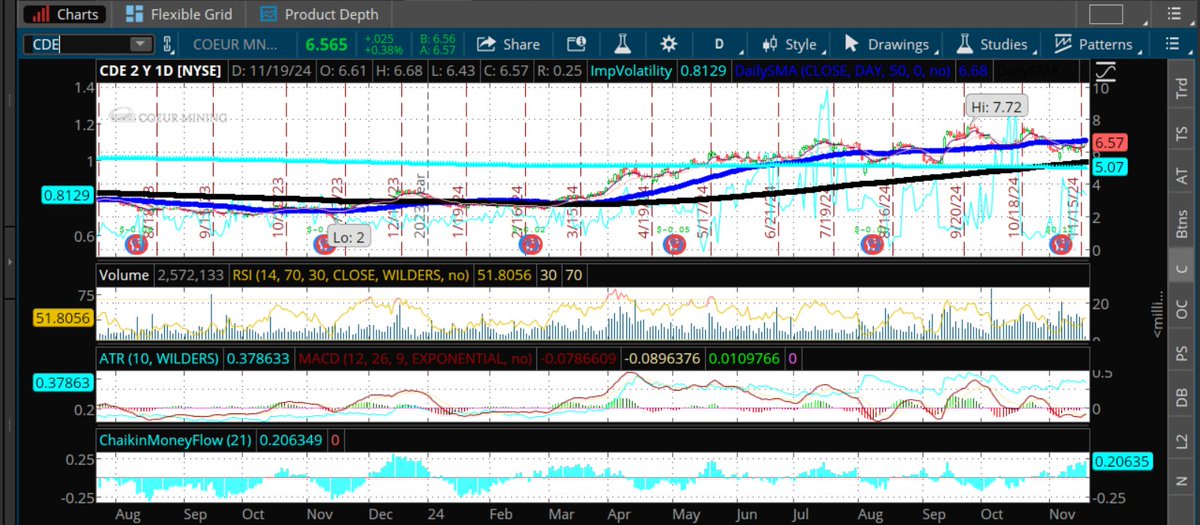Open the beaker Edit Studies icon
This screenshot has width=1200, height=525.
(621, 44)
